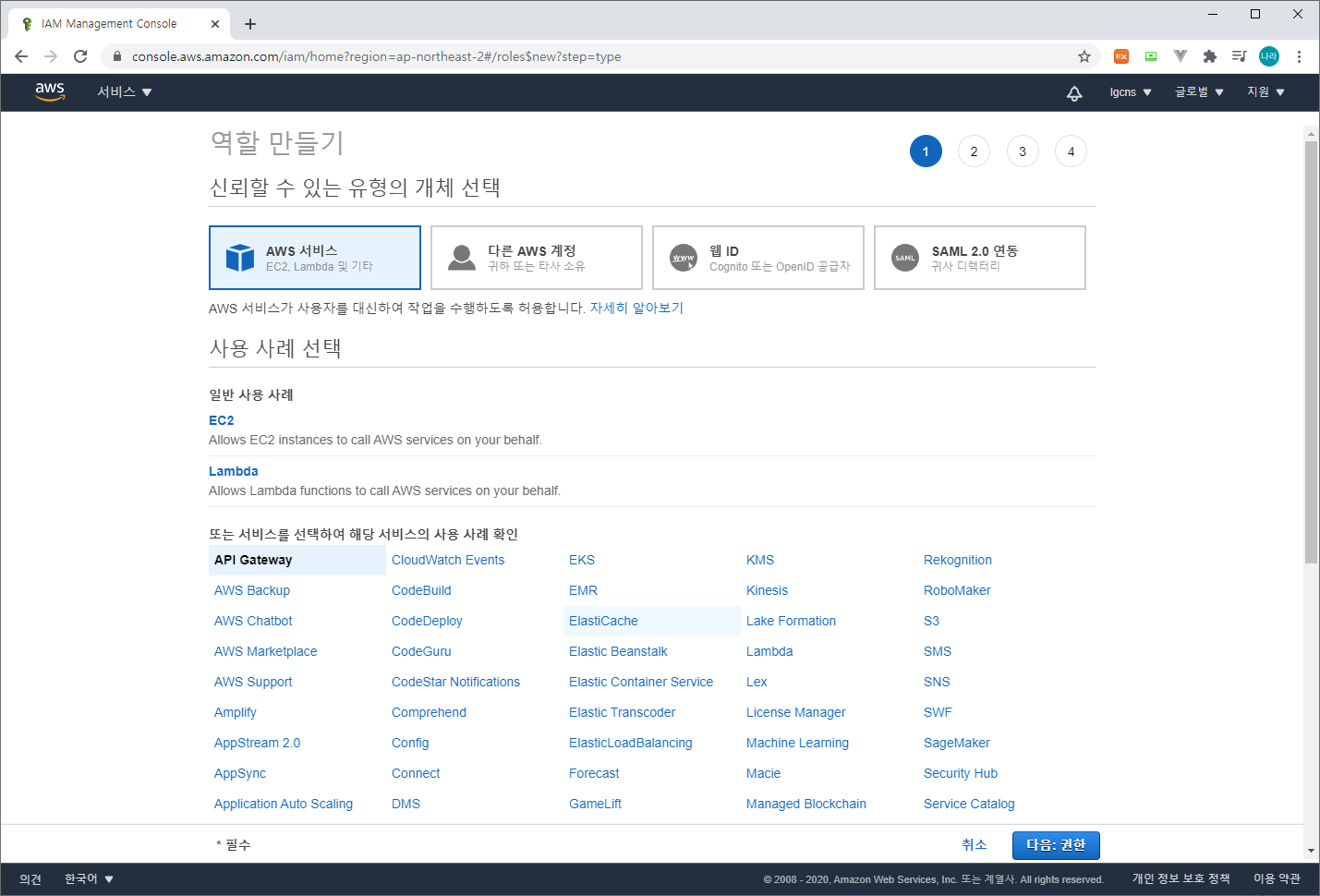
Task: Open the 서비스 dropdown menu
Action: (125, 92)
